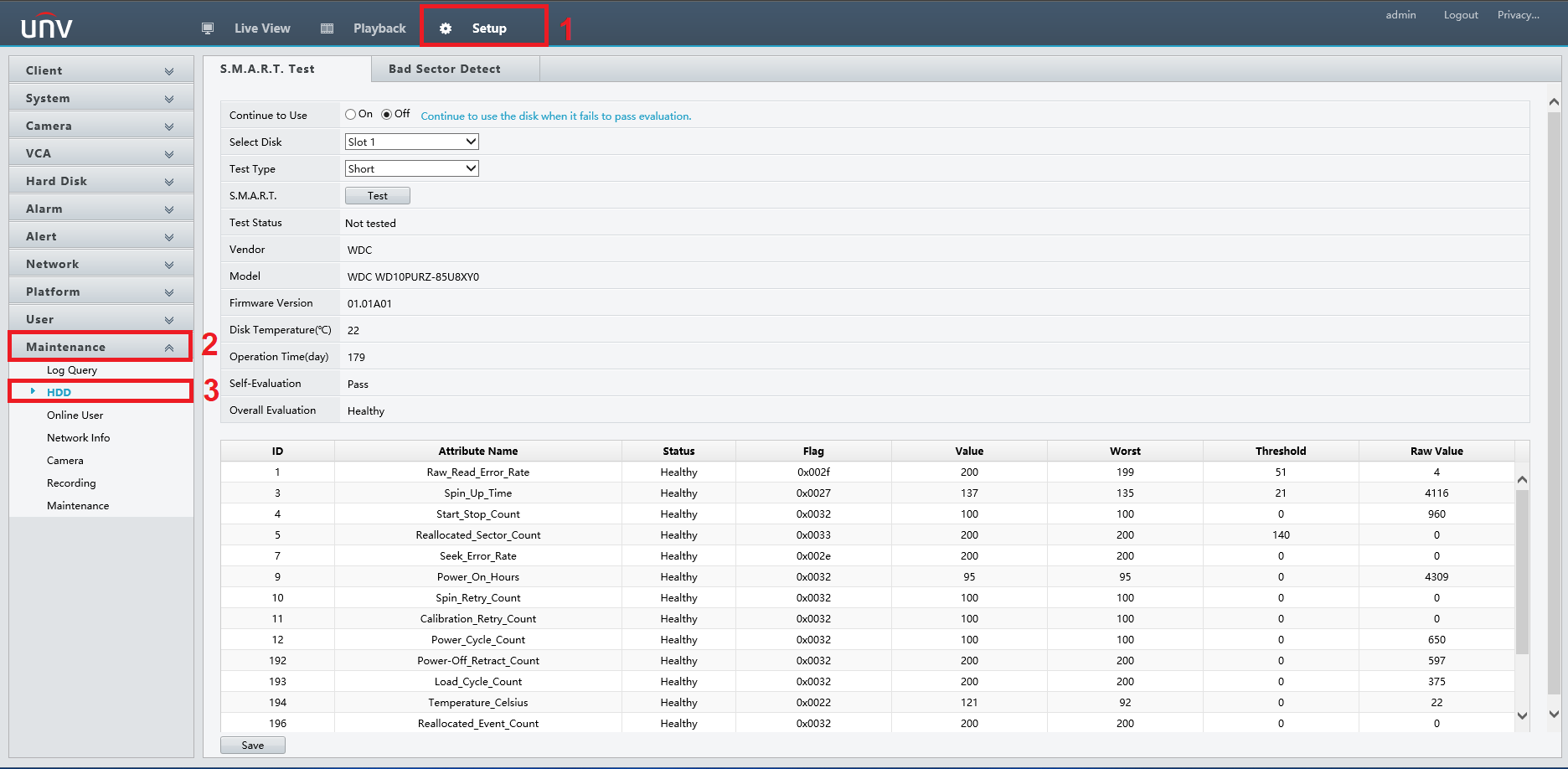The width and height of the screenshot is (1568, 769).
Task: Open the Log Query menu item
Action: click(x=72, y=369)
